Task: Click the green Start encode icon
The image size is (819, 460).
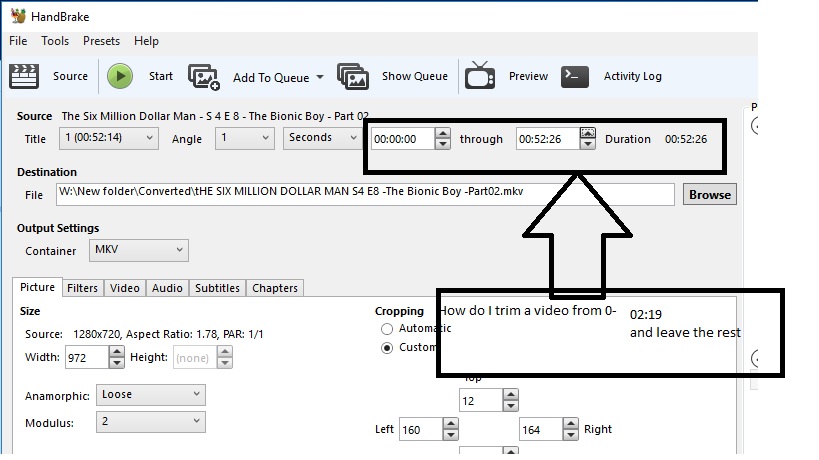Action: coord(120,76)
